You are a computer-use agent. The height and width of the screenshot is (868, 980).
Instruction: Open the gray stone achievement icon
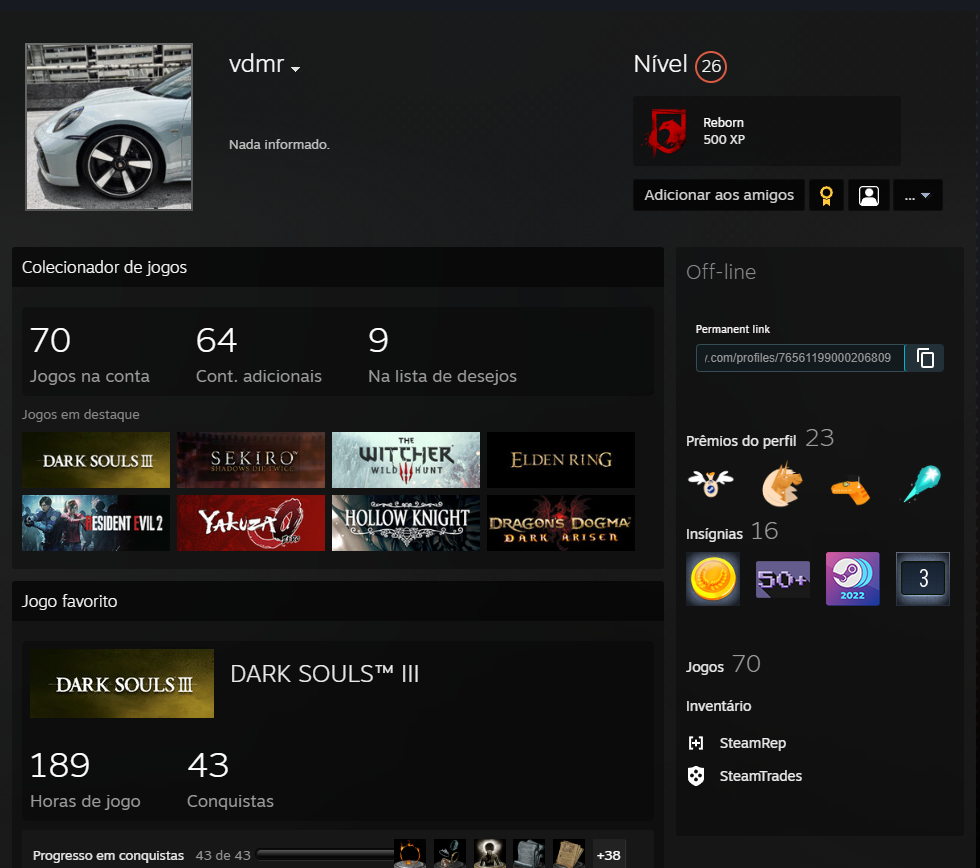tap(529, 854)
